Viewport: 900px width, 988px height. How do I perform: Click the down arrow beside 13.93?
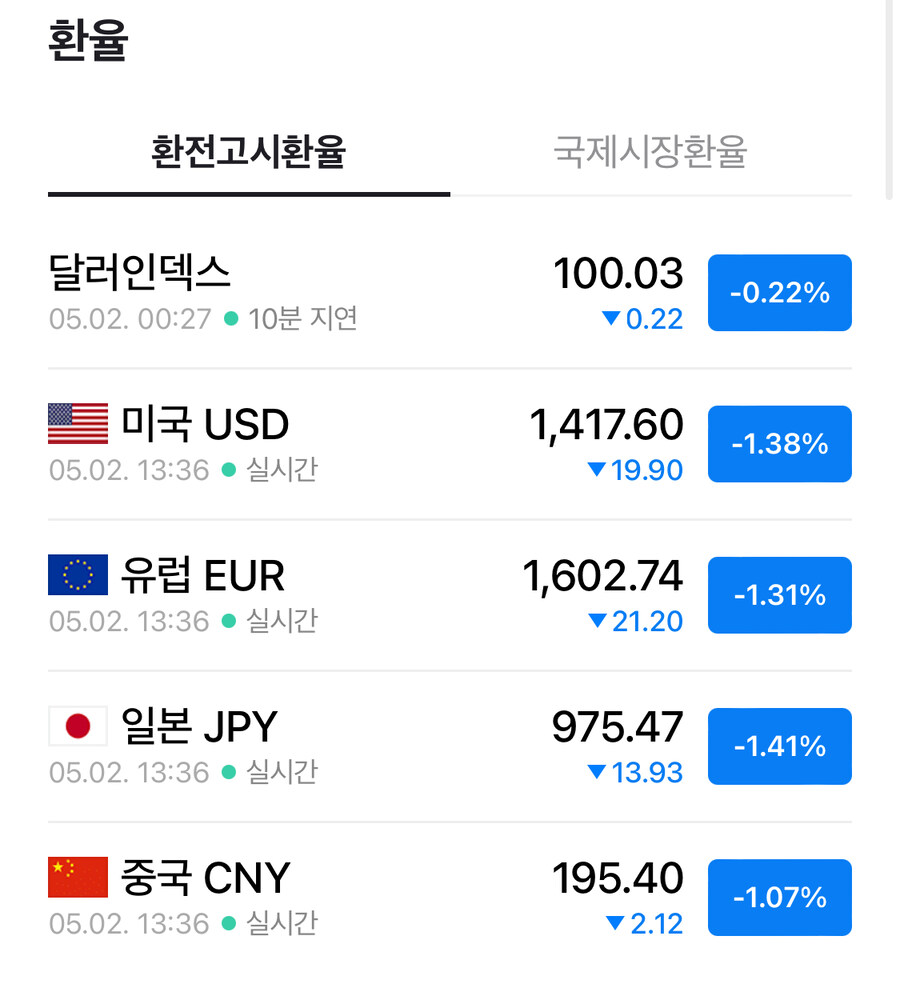(596, 772)
